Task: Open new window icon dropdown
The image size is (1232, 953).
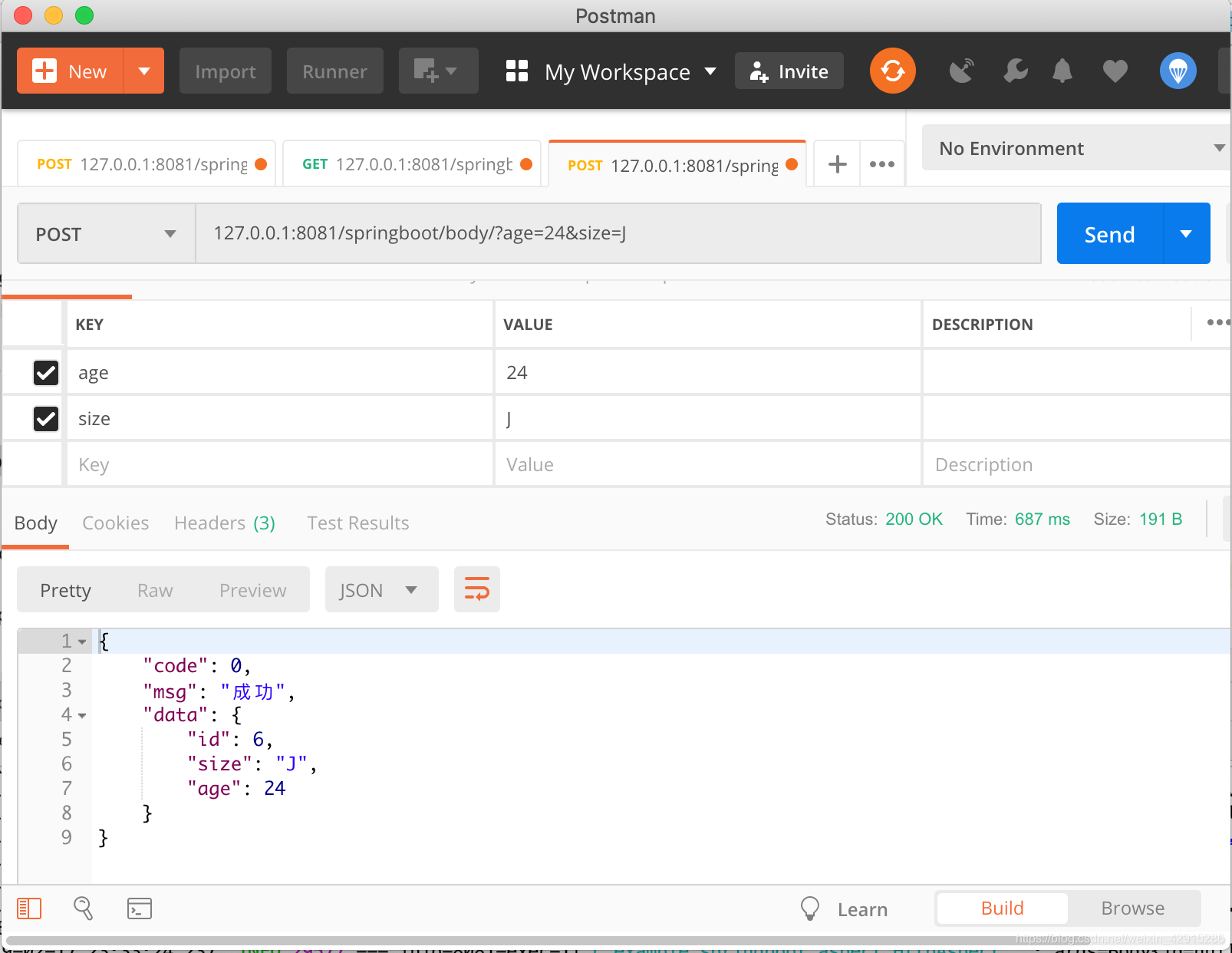Action: click(x=437, y=71)
